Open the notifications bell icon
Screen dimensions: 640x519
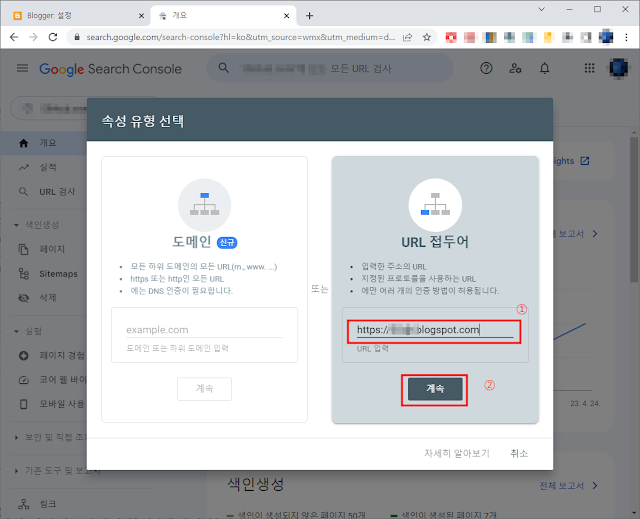[x=544, y=68]
